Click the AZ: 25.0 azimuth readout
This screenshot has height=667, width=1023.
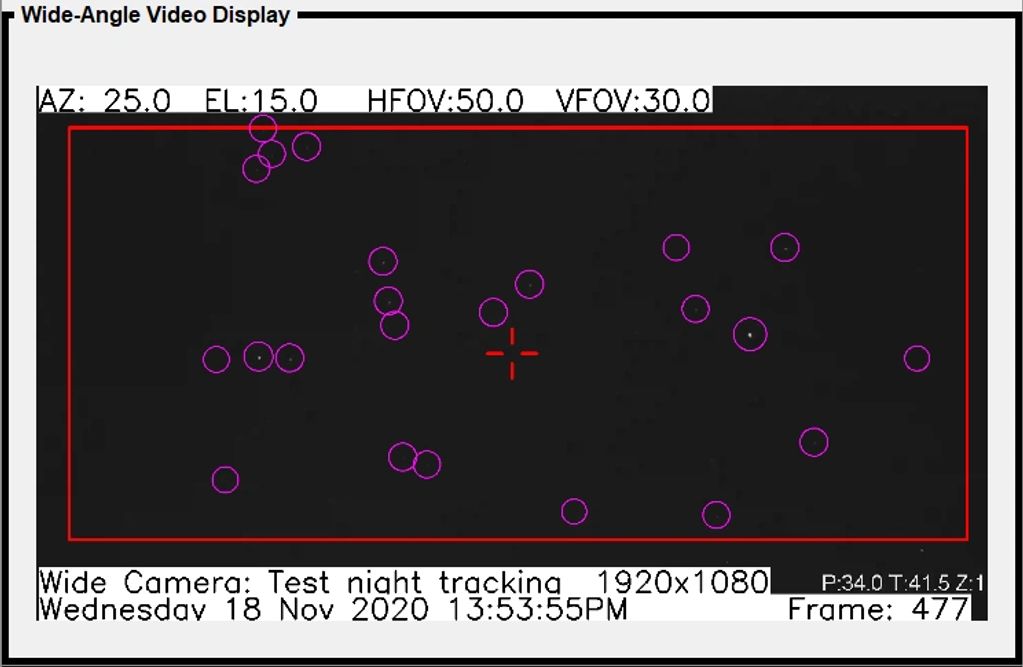tap(105, 101)
